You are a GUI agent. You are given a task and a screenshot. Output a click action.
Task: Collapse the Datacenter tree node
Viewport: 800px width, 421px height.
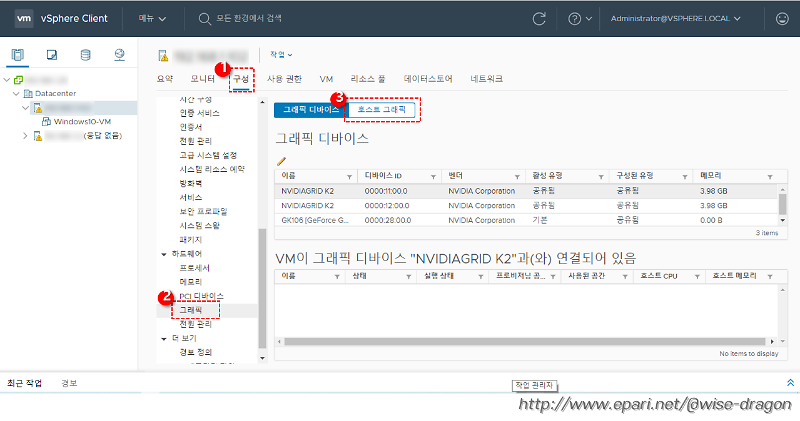[x=16, y=93]
